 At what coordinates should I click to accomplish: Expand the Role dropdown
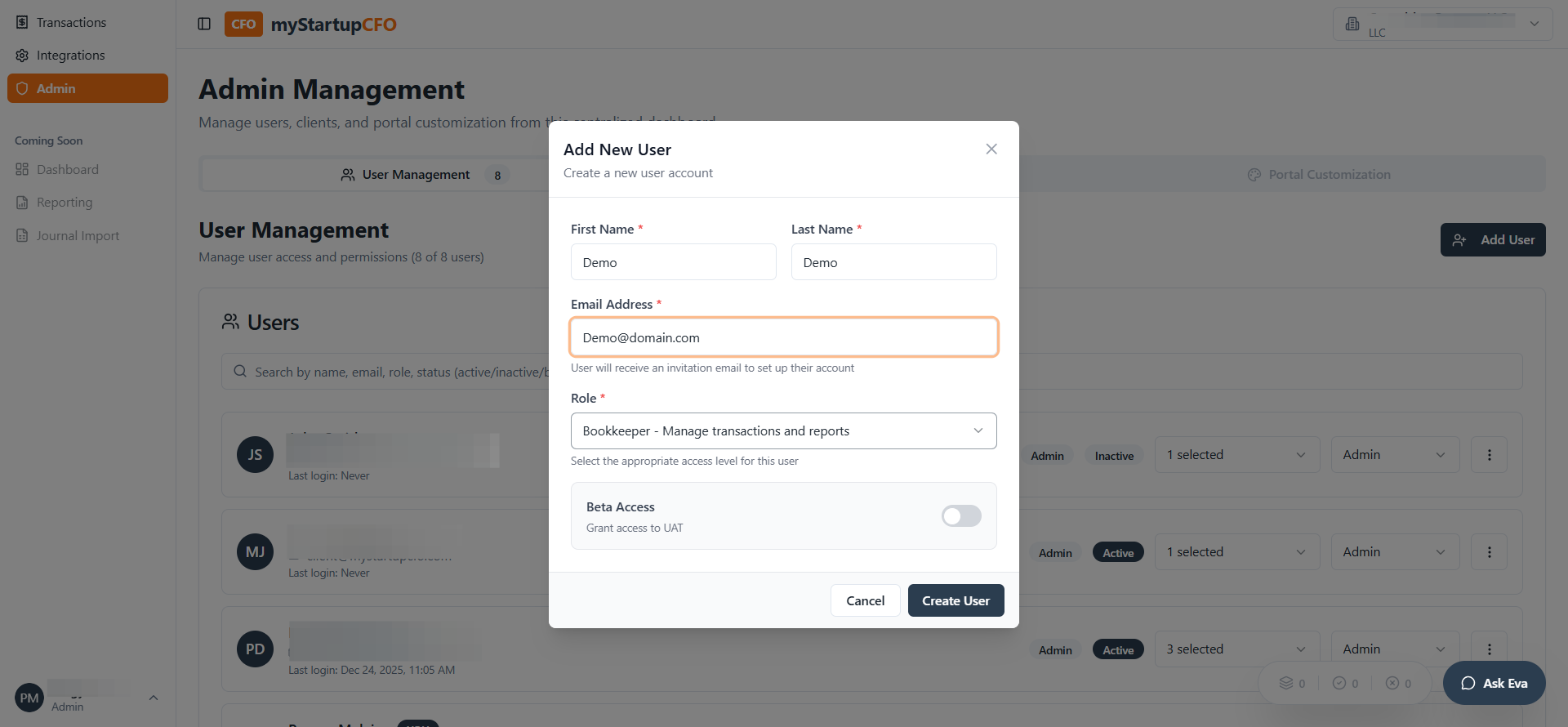click(x=783, y=431)
